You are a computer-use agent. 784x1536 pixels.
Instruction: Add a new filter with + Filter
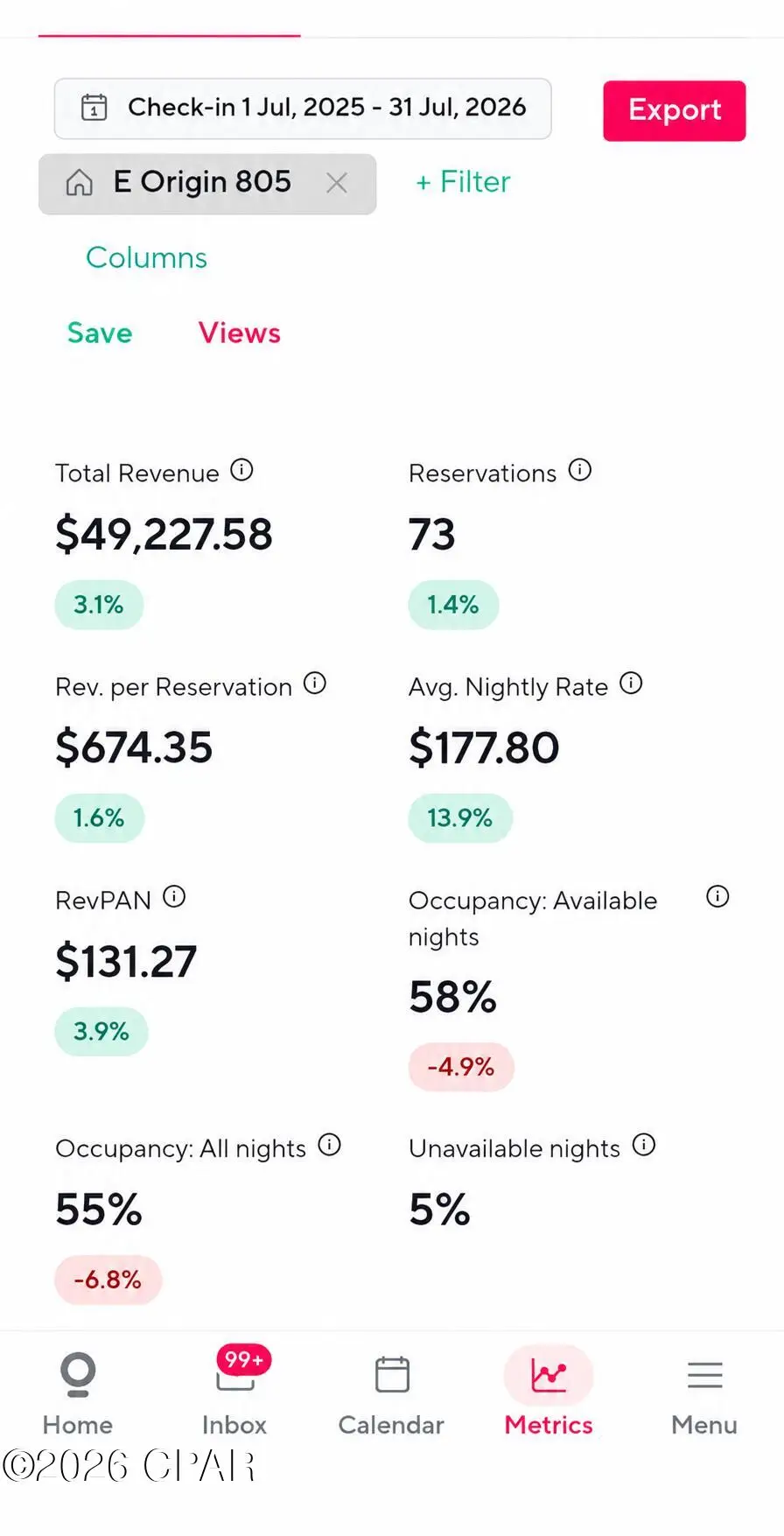coord(463,182)
